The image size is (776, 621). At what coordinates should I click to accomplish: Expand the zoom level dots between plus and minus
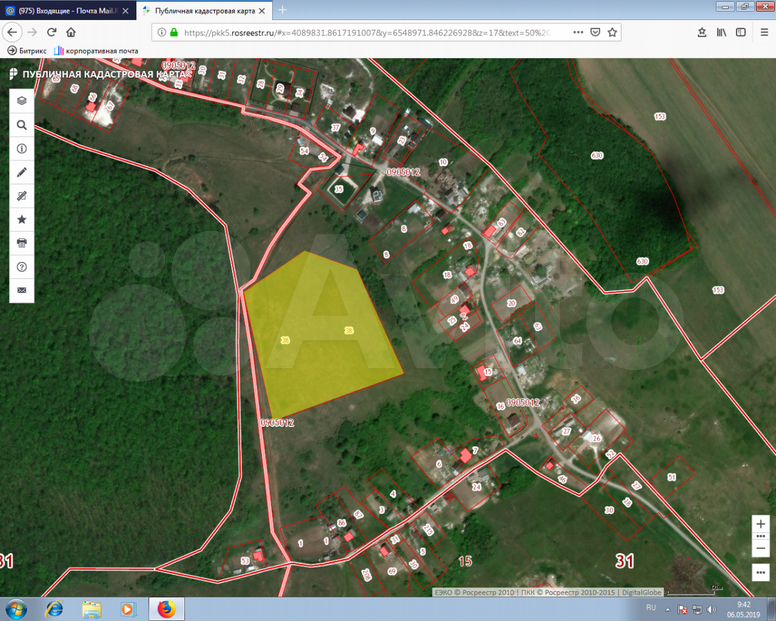click(760, 536)
